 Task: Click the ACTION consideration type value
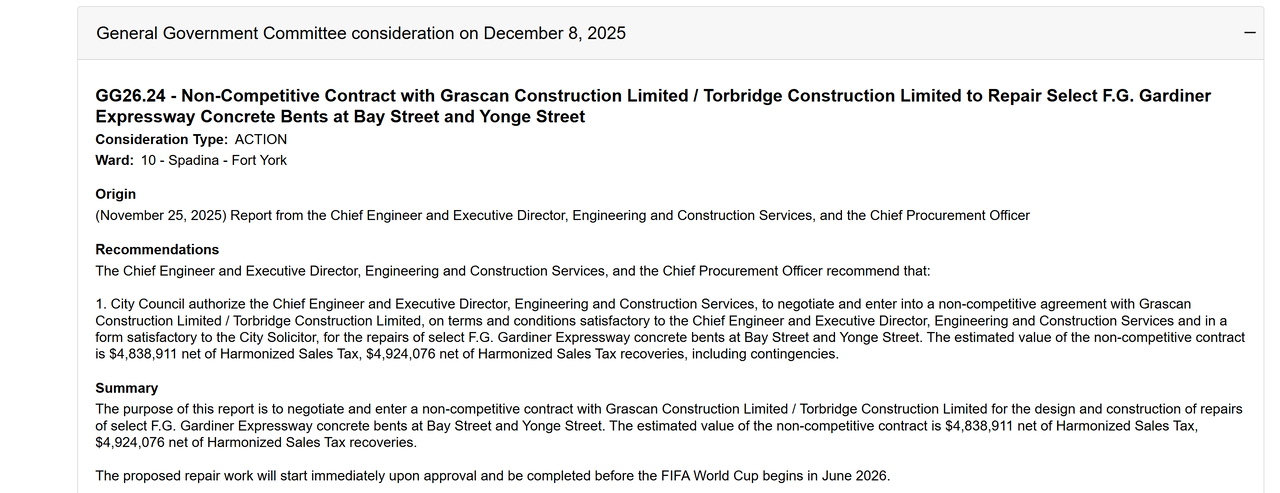pos(260,139)
